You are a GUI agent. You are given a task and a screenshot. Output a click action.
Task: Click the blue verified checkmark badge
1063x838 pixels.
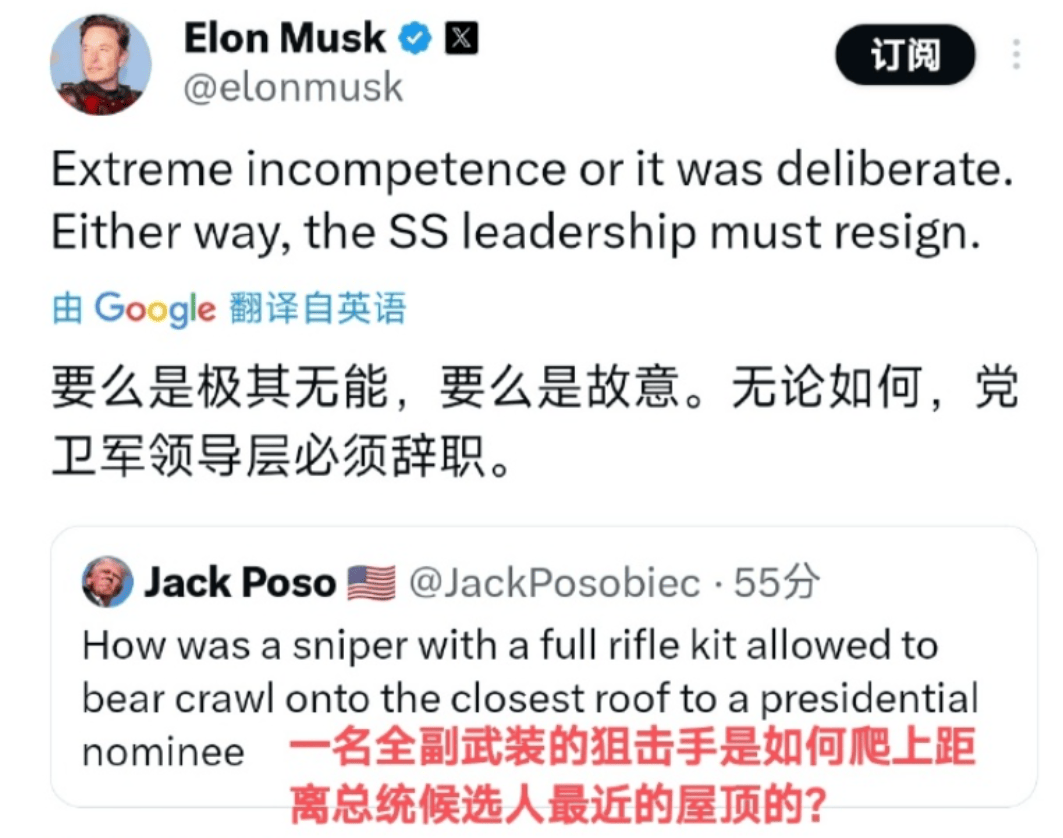tap(415, 40)
